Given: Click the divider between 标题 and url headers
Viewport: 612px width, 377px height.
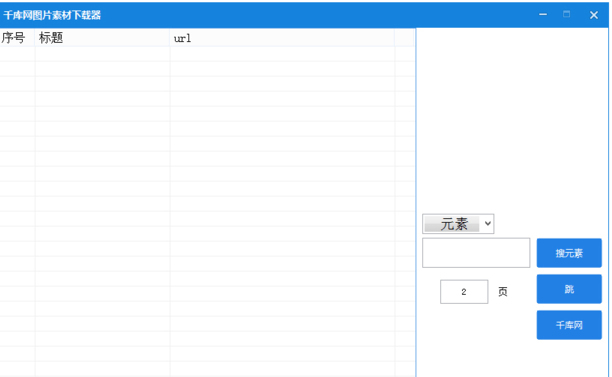Looking at the screenshot, I should pos(170,38).
